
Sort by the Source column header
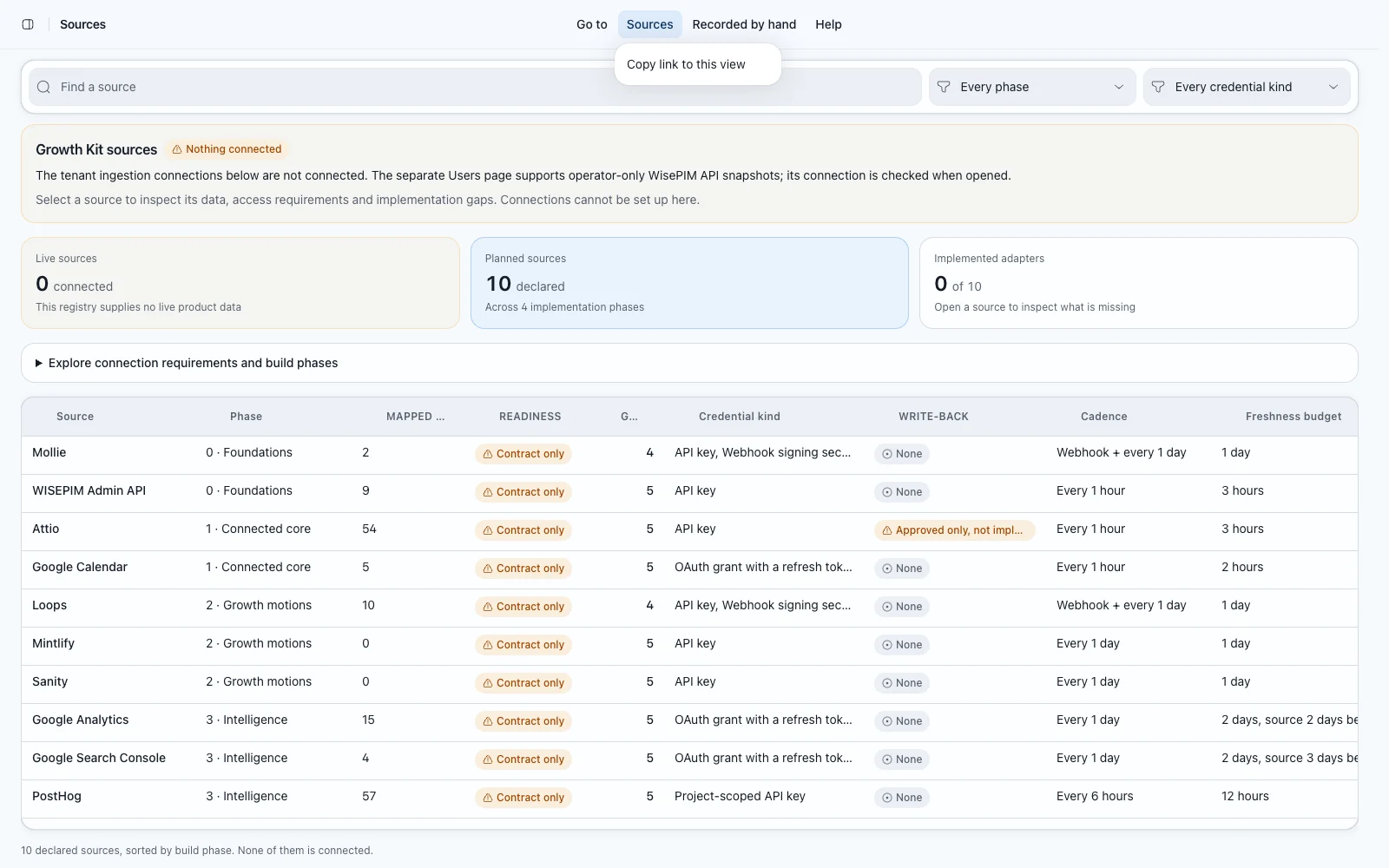(75, 417)
